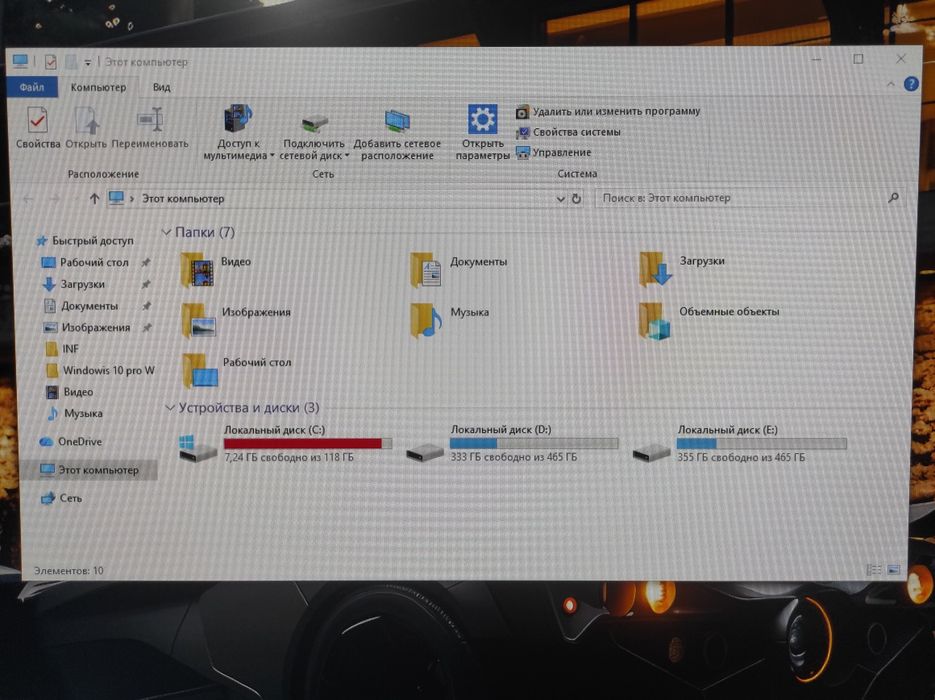Select the Документы folder icon

pos(426,270)
